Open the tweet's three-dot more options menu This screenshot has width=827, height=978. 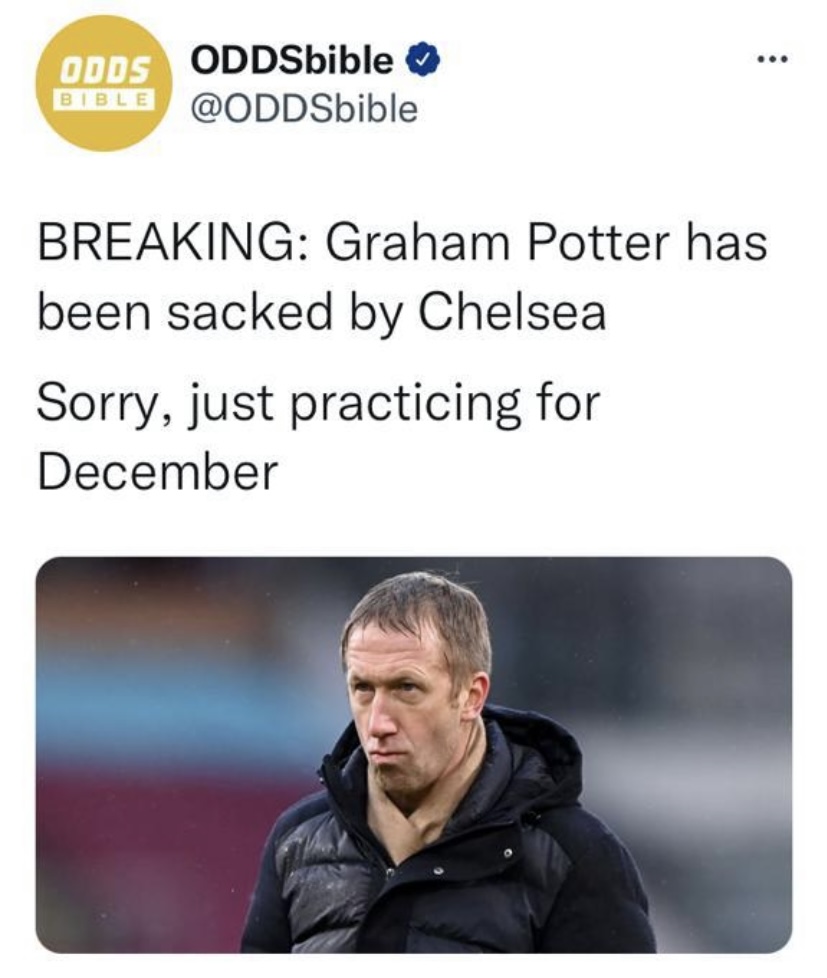772,60
